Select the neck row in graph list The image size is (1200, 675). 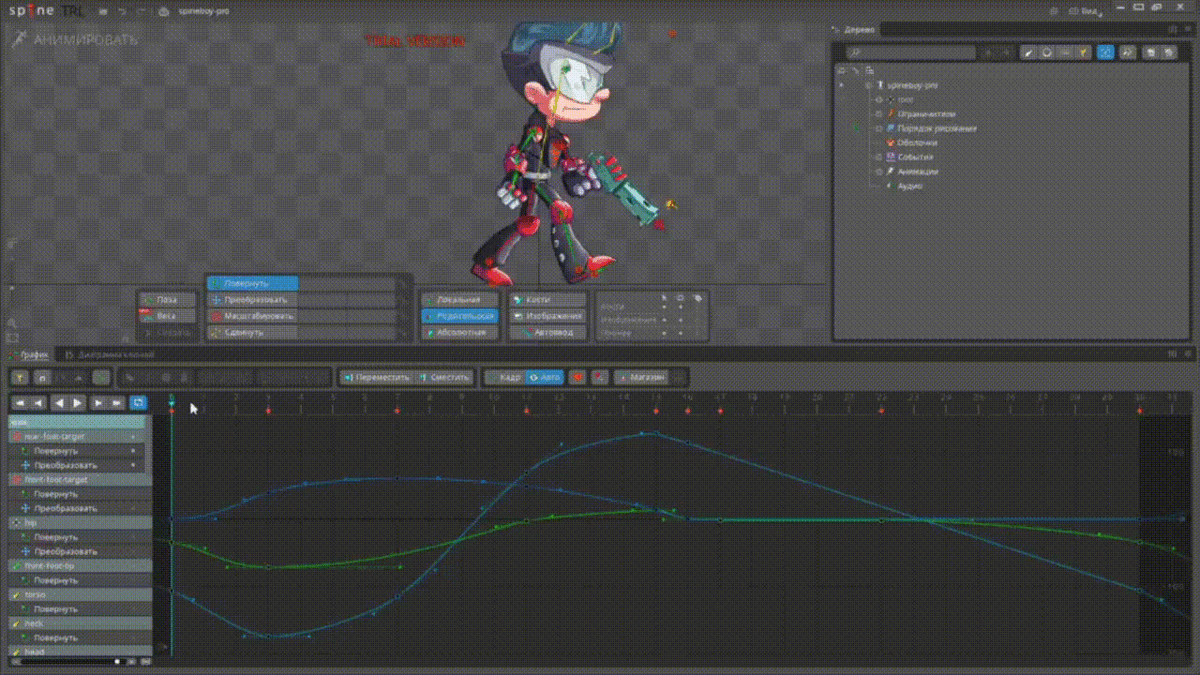tap(80, 623)
